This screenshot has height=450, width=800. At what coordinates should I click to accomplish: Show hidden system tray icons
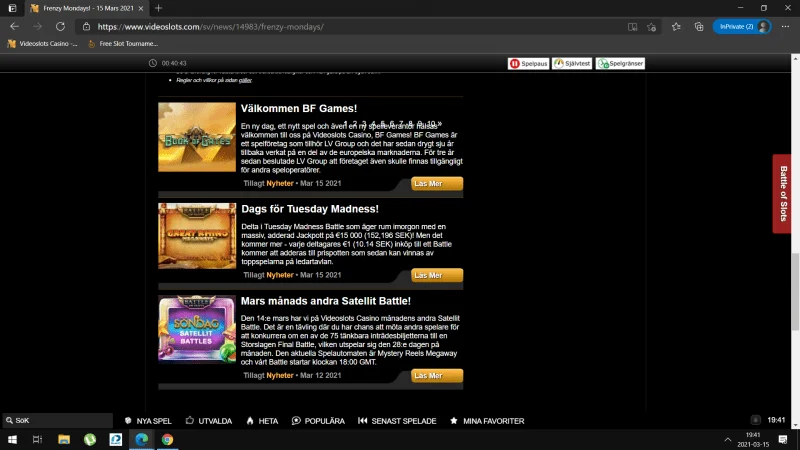click(x=728, y=439)
